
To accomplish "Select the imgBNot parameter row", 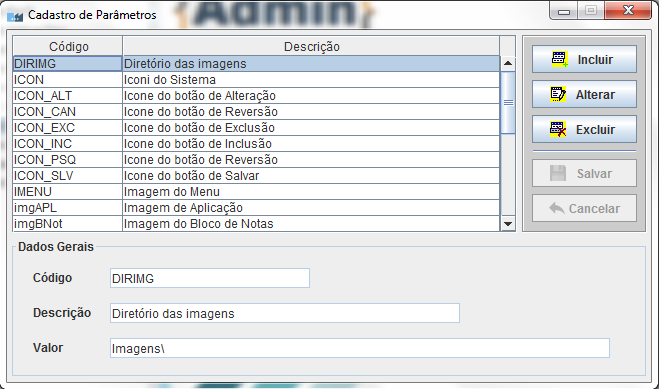I will click(x=256, y=223).
